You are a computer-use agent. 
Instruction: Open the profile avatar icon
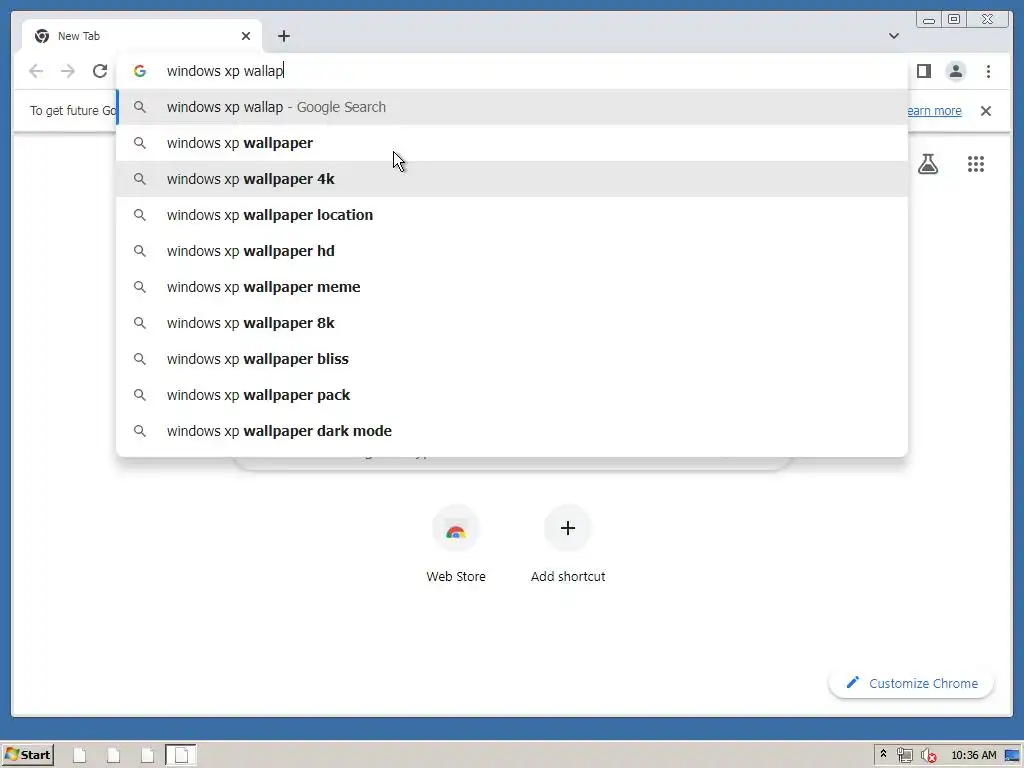[x=955, y=71]
